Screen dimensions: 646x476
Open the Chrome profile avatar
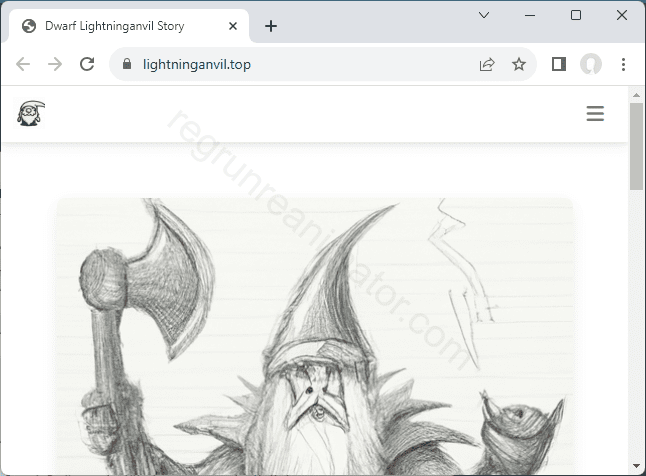(591, 64)
